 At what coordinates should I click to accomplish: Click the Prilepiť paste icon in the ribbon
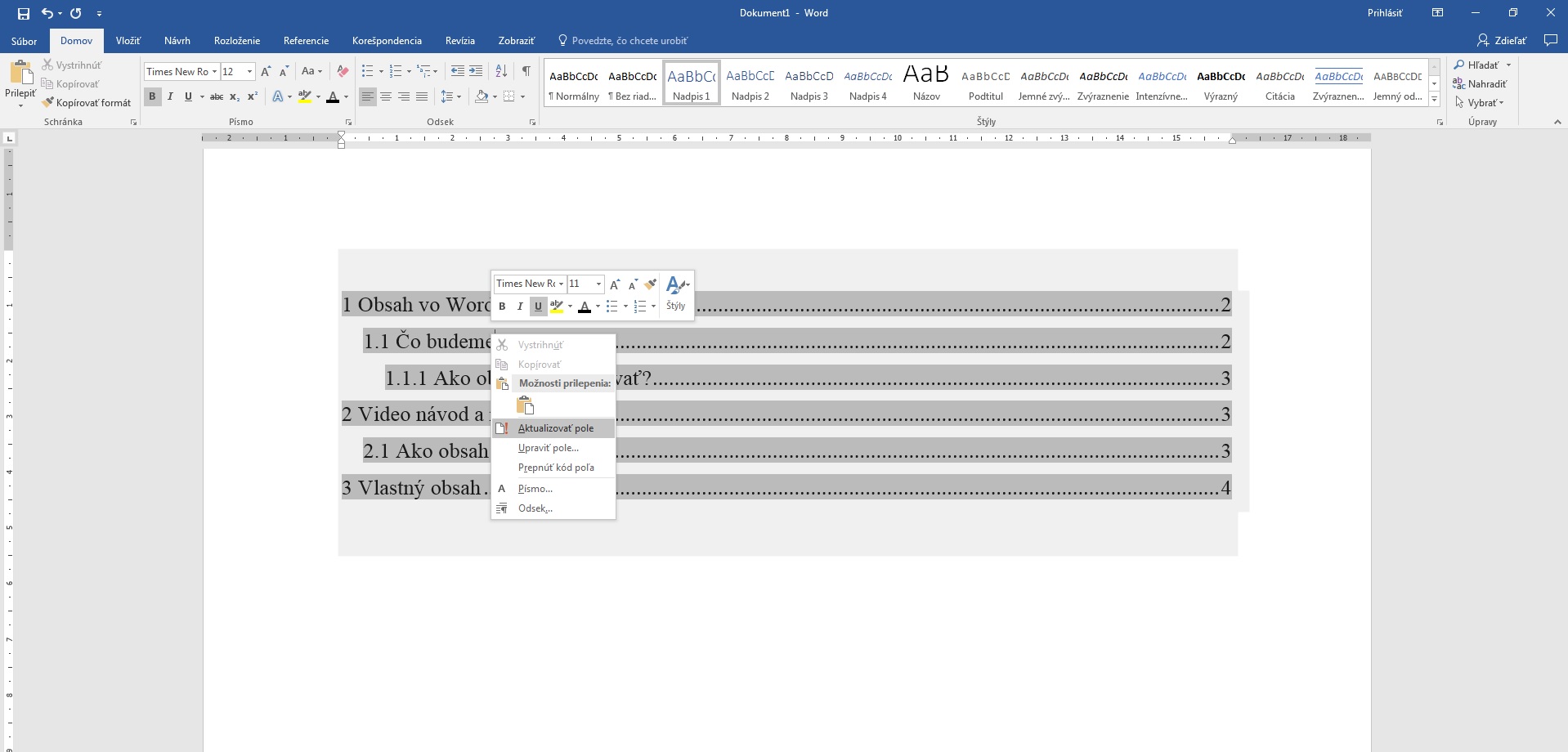(x=20, y=73)
